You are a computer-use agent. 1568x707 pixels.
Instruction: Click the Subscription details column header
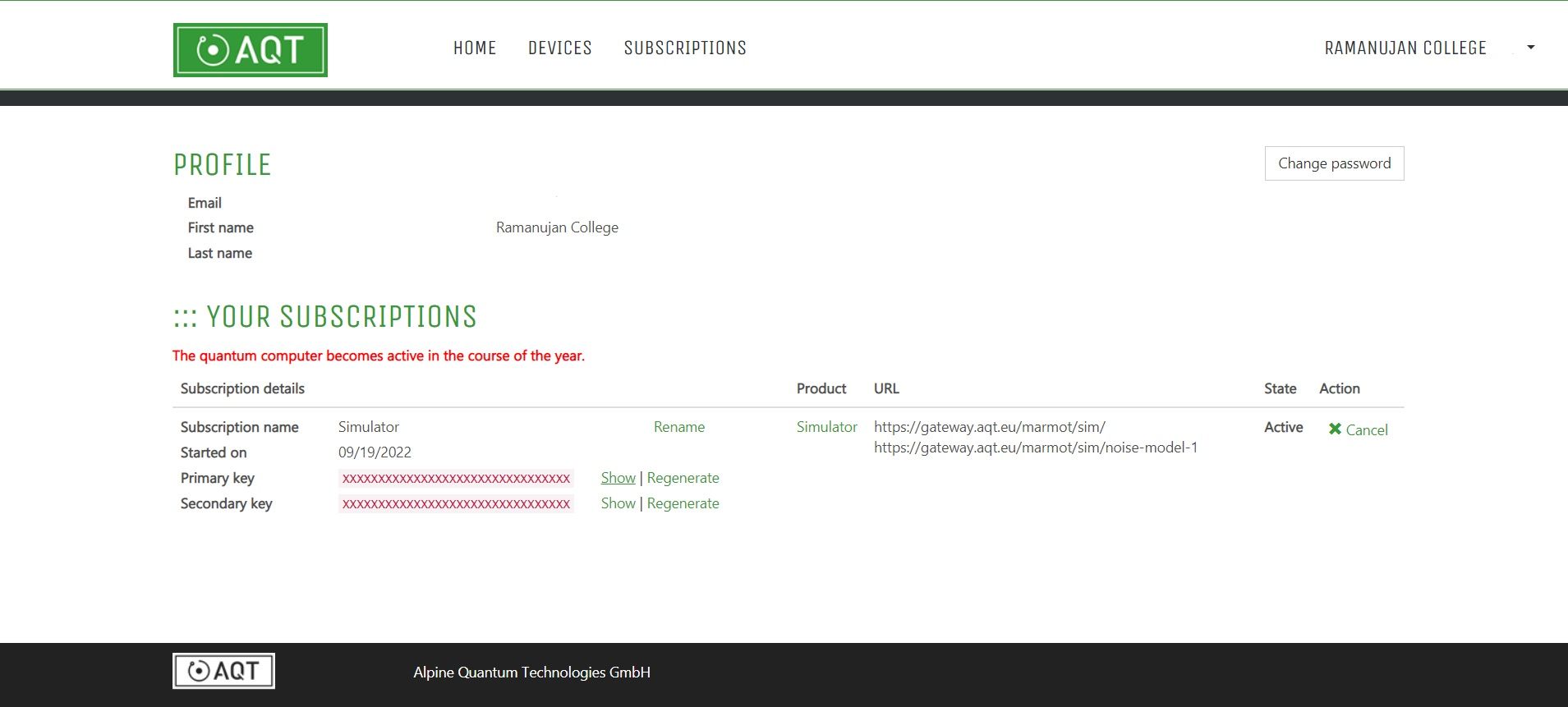242,388
